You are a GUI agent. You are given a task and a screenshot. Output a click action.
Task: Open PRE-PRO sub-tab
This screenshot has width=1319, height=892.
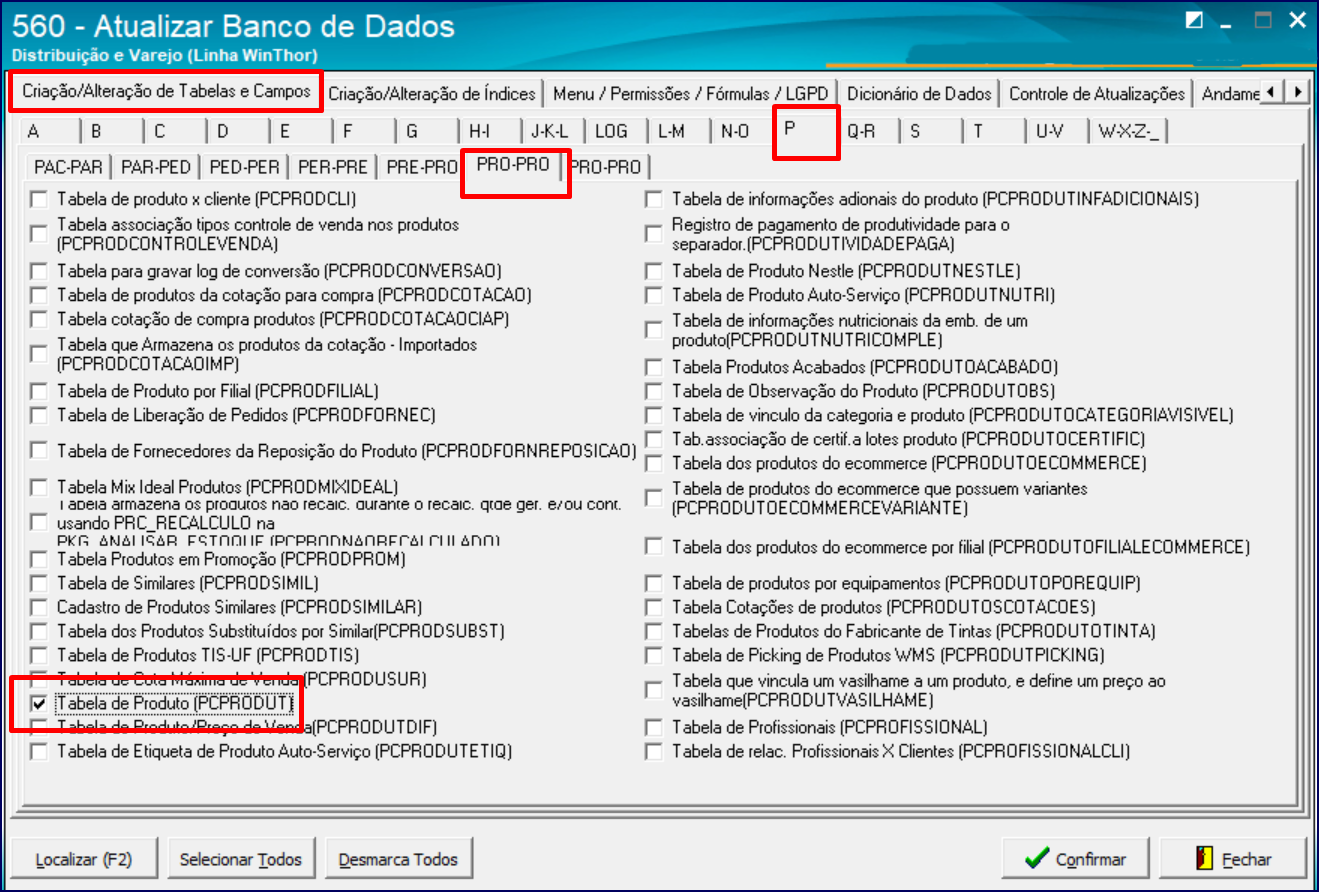pyautogui.click(x=421, y=167)
